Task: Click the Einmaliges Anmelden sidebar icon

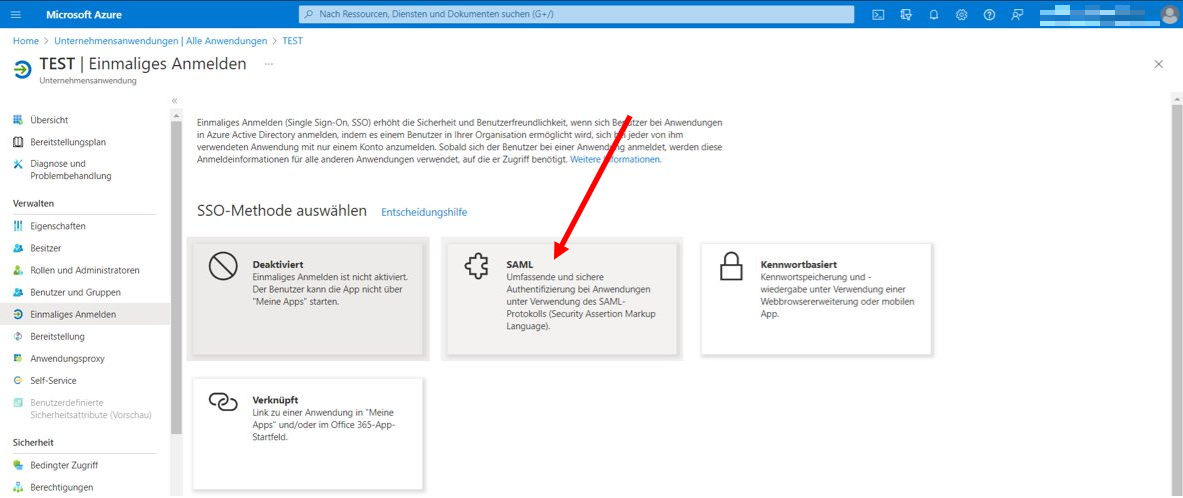Action: [x=19, y=314]
